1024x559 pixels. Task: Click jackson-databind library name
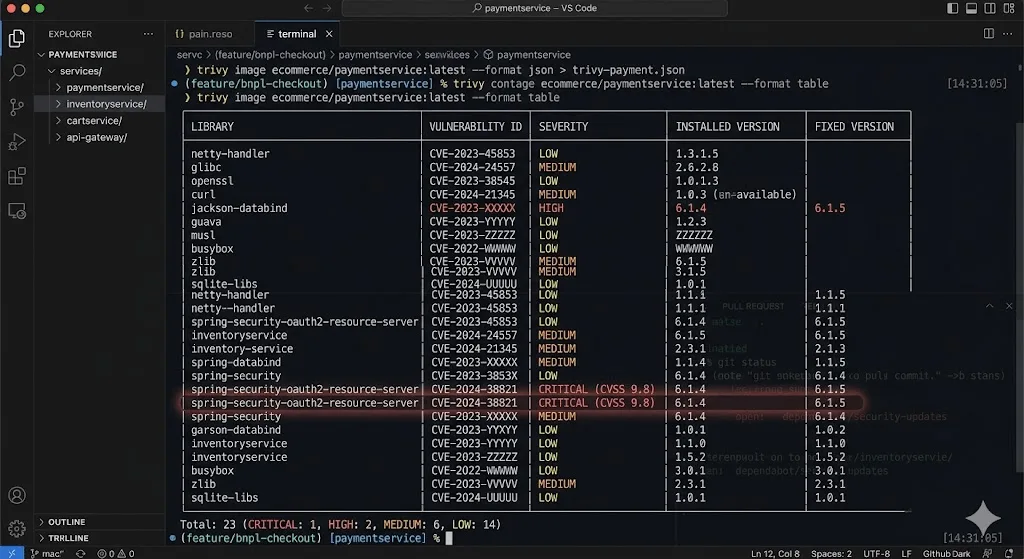(x=239, y=208)
